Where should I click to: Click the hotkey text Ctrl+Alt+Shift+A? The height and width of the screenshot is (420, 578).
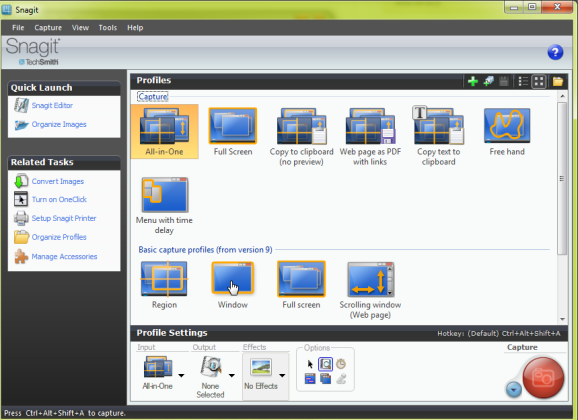[531, 333]
